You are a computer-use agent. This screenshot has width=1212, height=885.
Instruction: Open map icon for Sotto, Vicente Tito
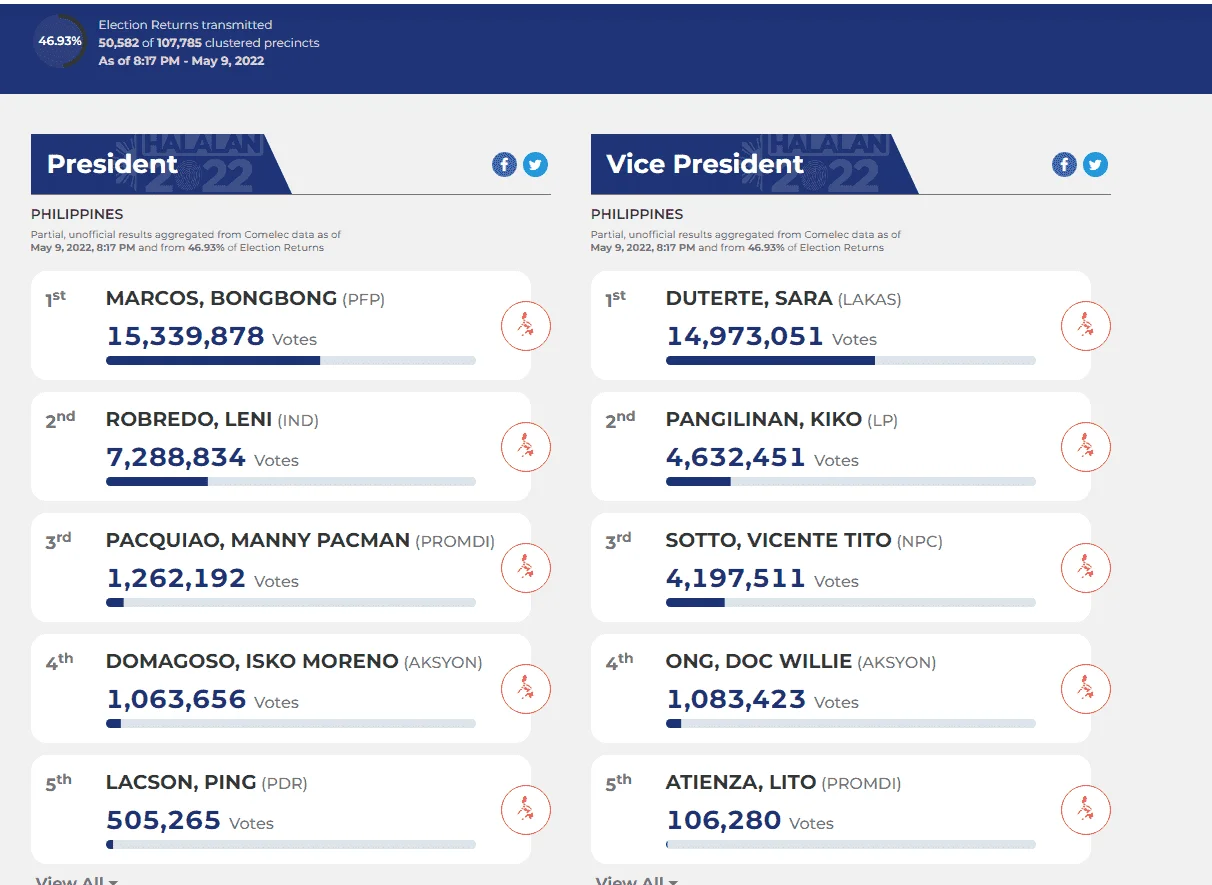click(x=1086, y=568)
